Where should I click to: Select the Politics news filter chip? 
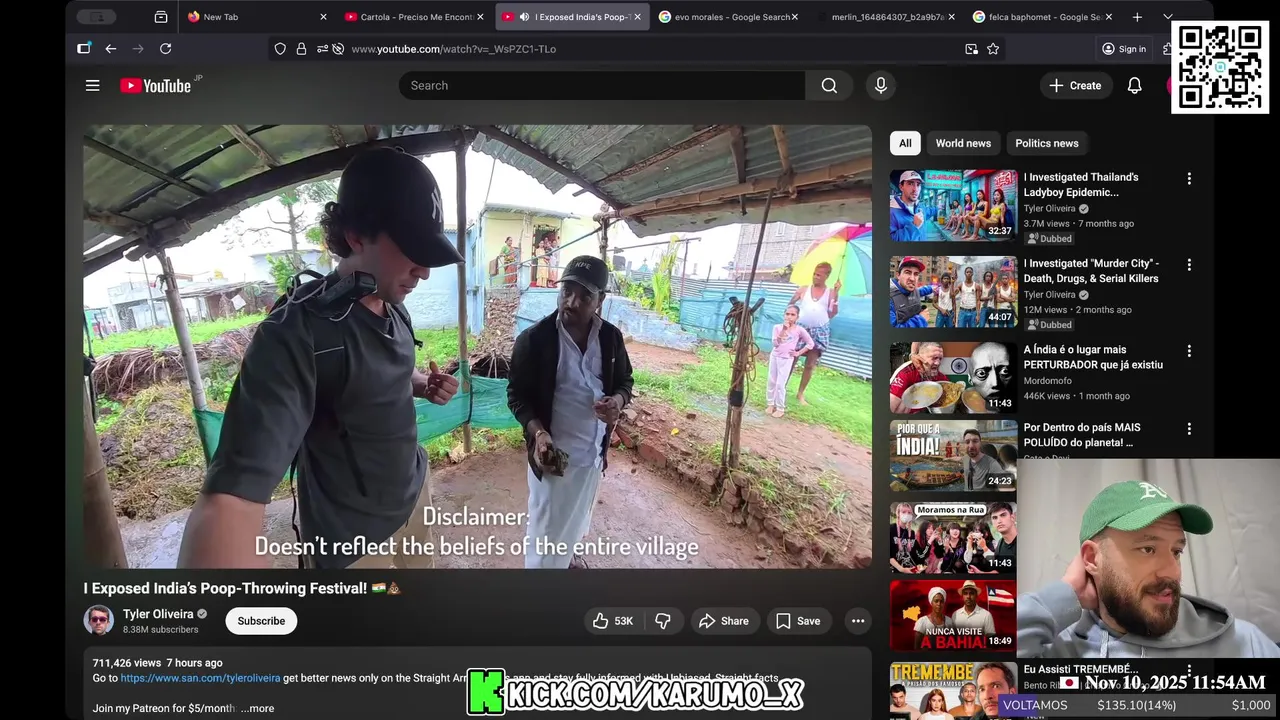1047,143
